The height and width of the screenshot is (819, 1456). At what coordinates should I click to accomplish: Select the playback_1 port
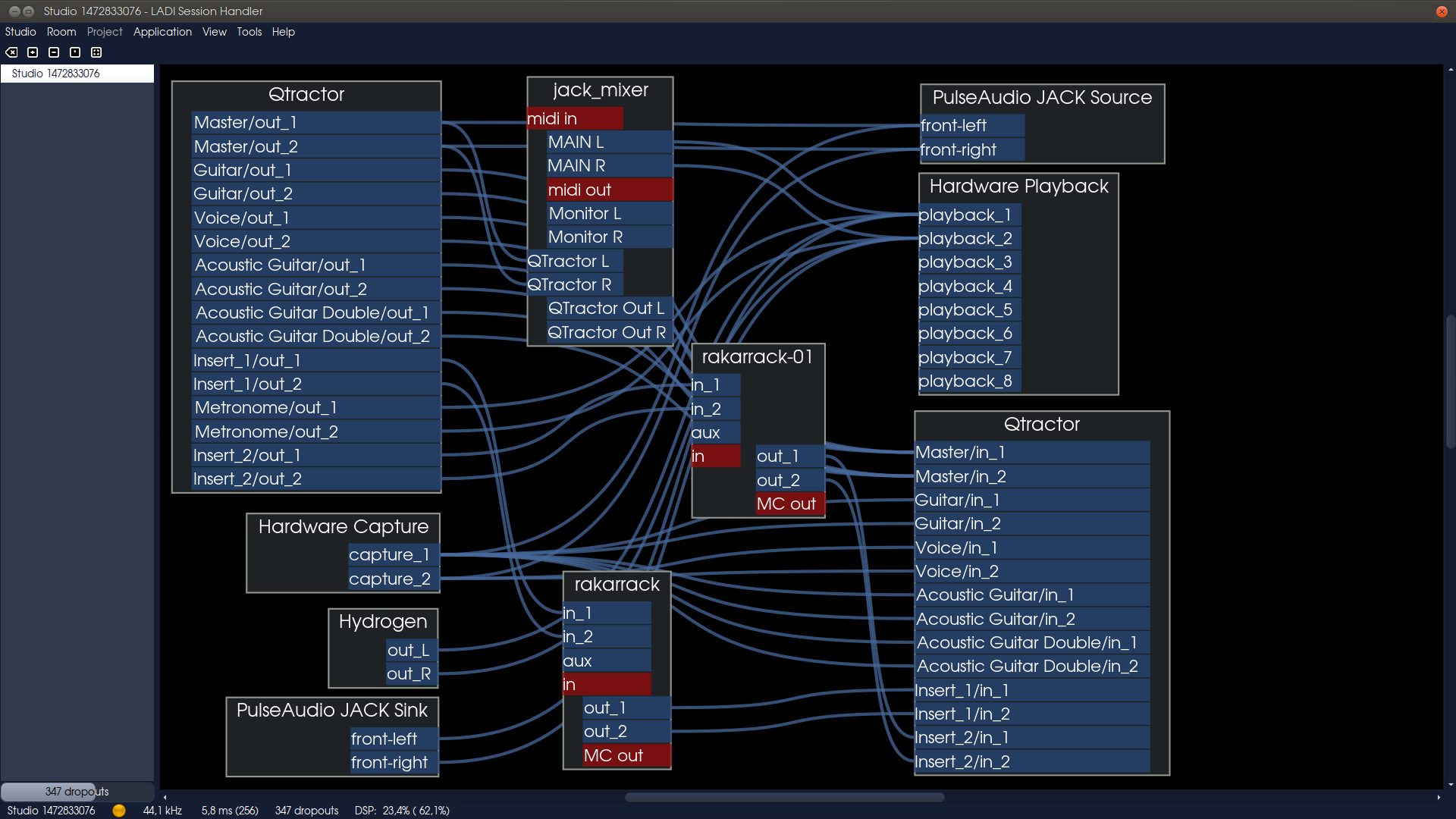969,215
